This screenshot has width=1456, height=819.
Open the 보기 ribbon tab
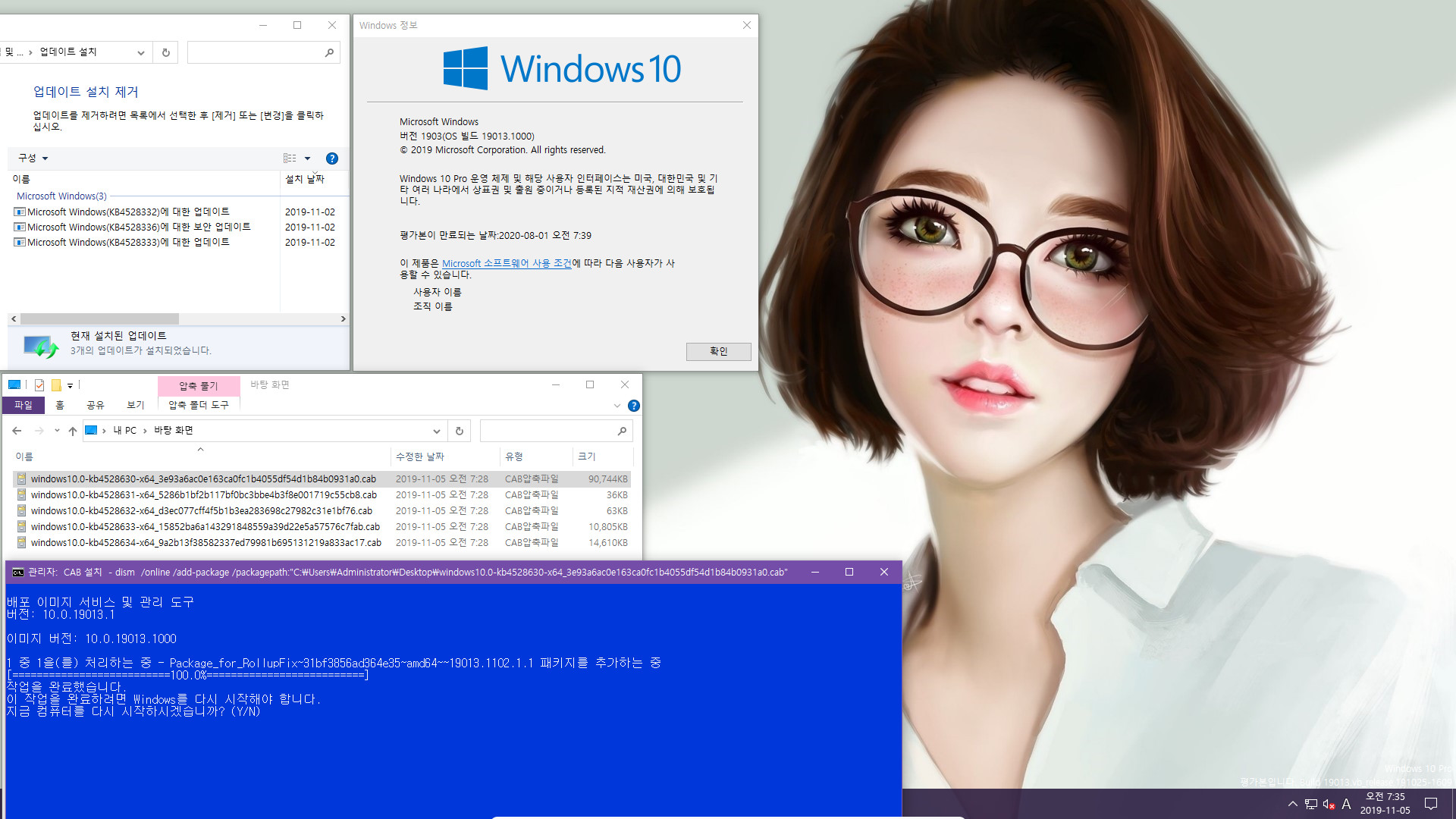coord(136,405)
